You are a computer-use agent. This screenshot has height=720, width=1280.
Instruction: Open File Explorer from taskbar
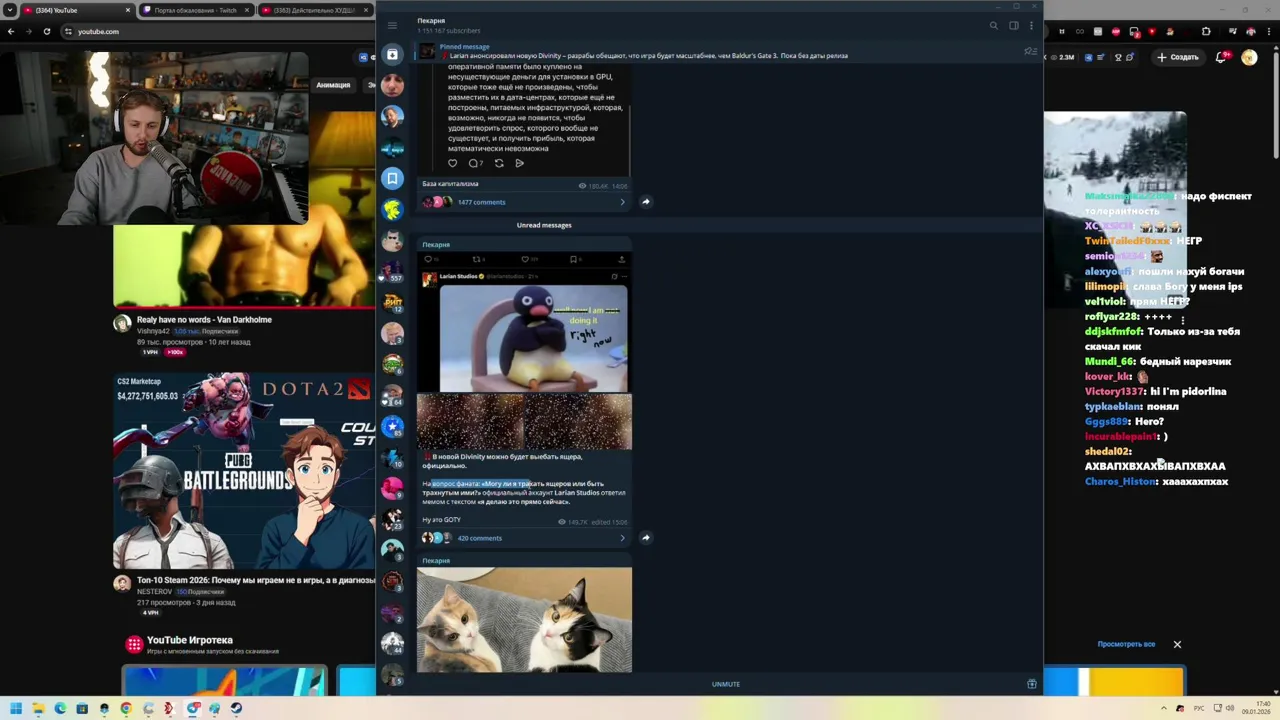(38, 708)
